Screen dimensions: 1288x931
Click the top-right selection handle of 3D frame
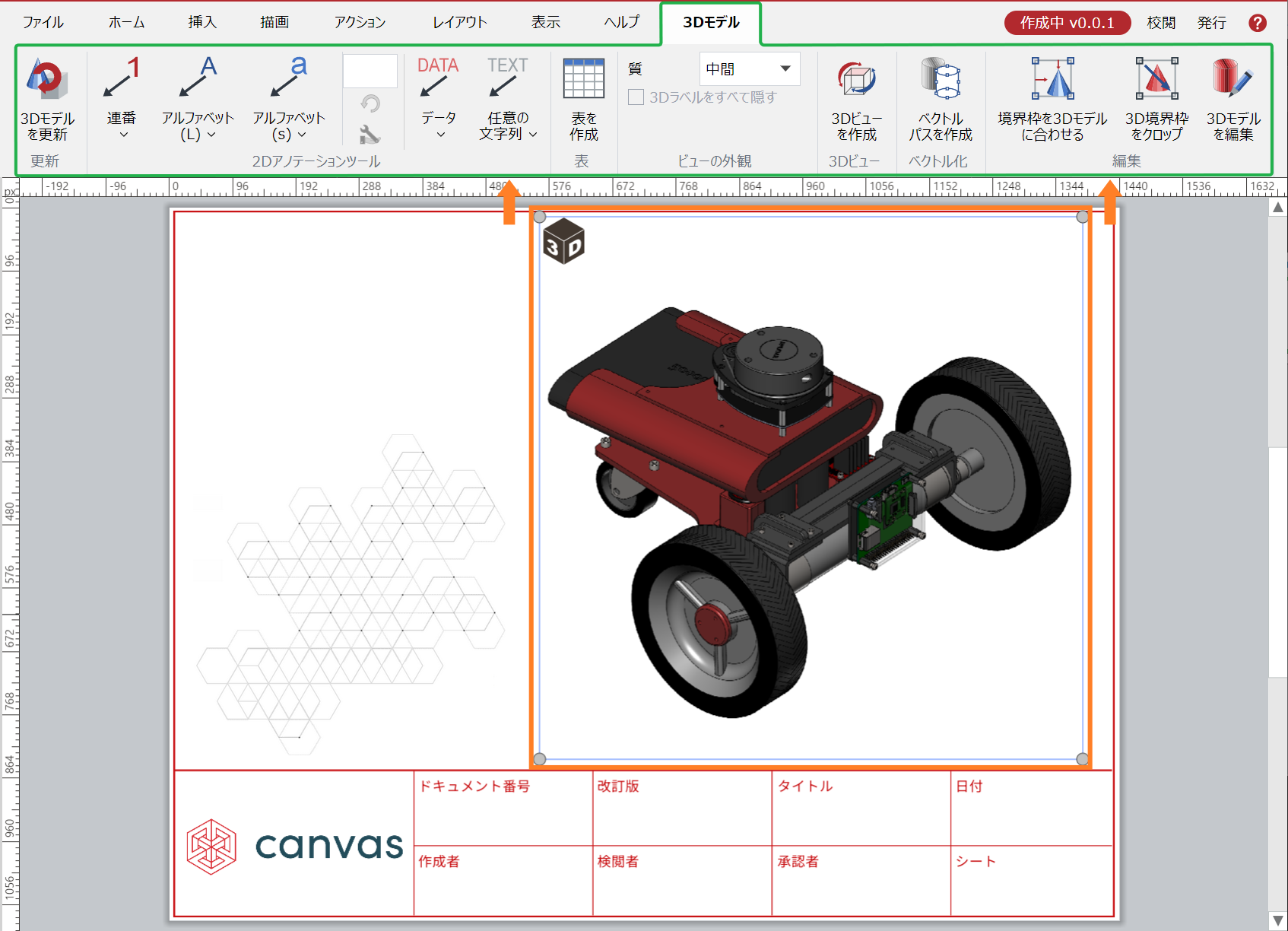1083,218
